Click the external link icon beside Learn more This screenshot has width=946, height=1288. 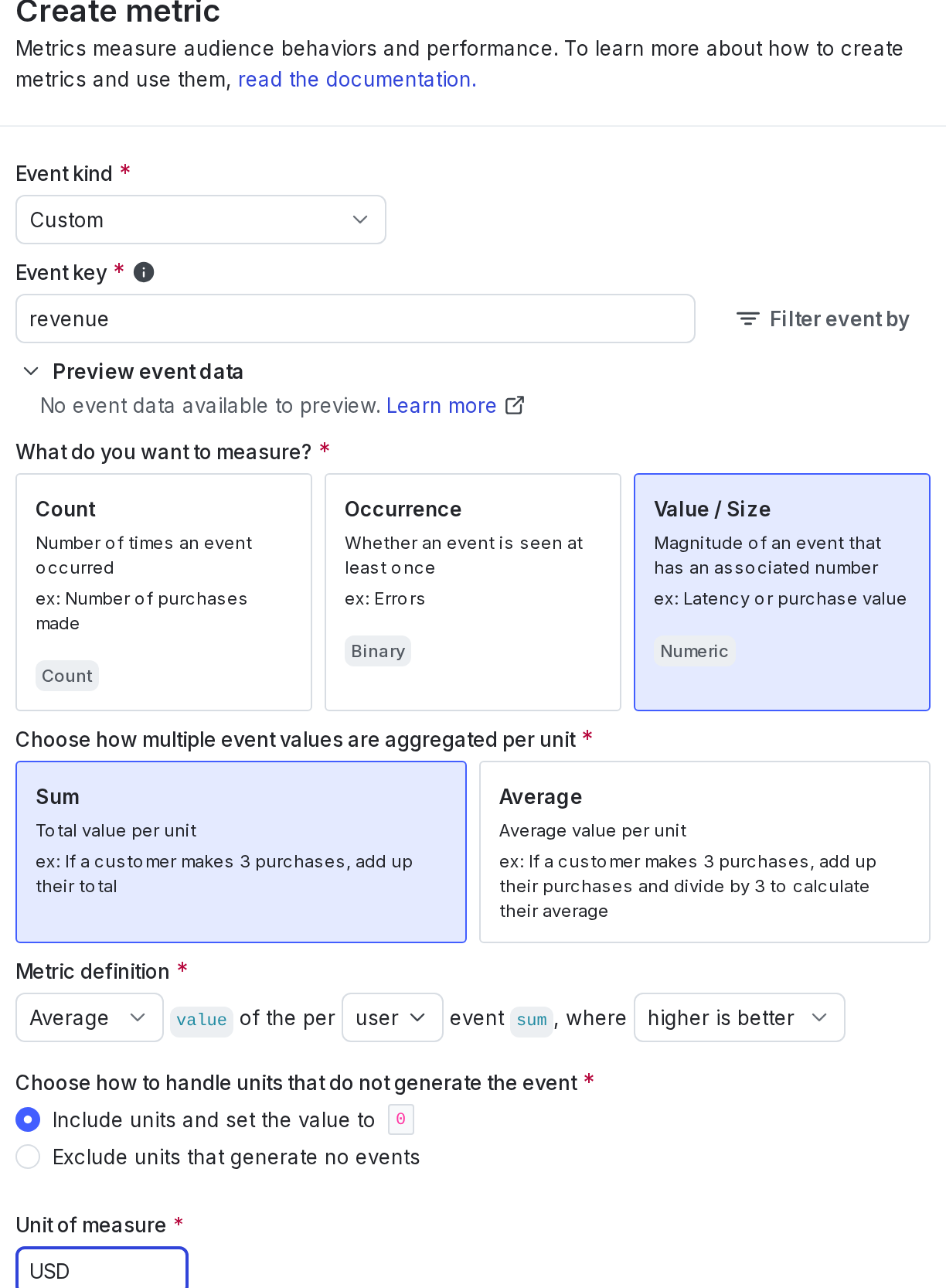515,405
